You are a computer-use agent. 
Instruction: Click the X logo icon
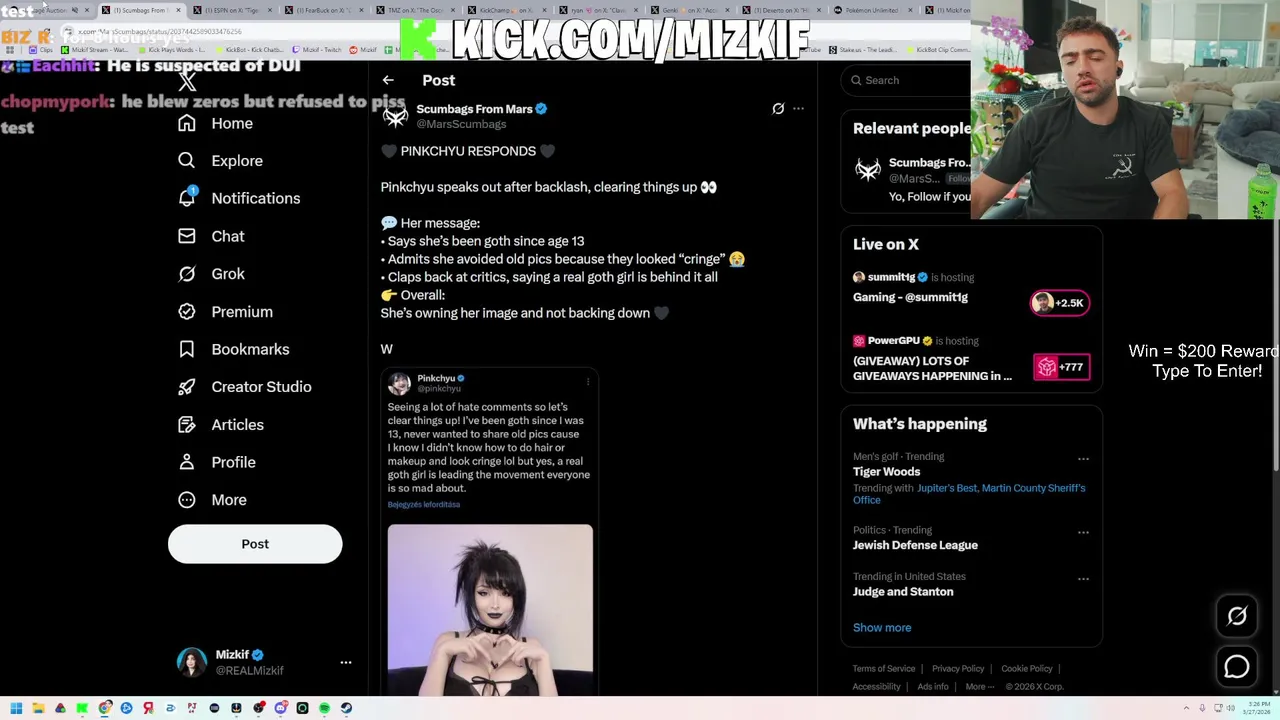tap(187, 82)
